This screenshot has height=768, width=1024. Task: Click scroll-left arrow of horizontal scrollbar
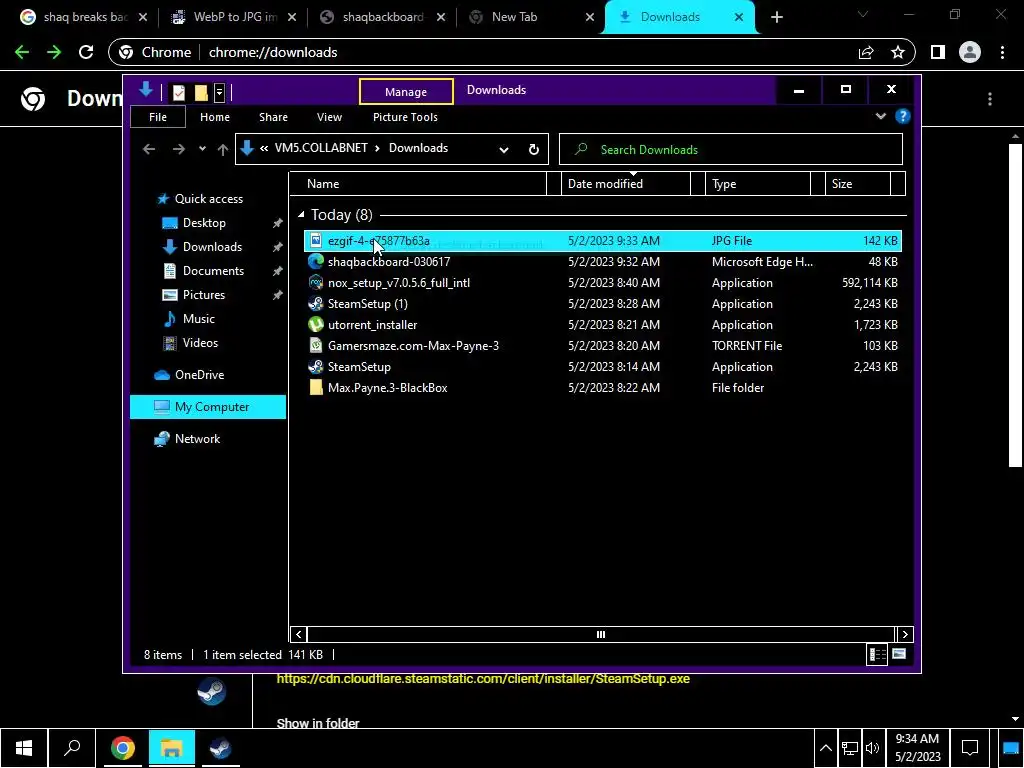(298, 634)
